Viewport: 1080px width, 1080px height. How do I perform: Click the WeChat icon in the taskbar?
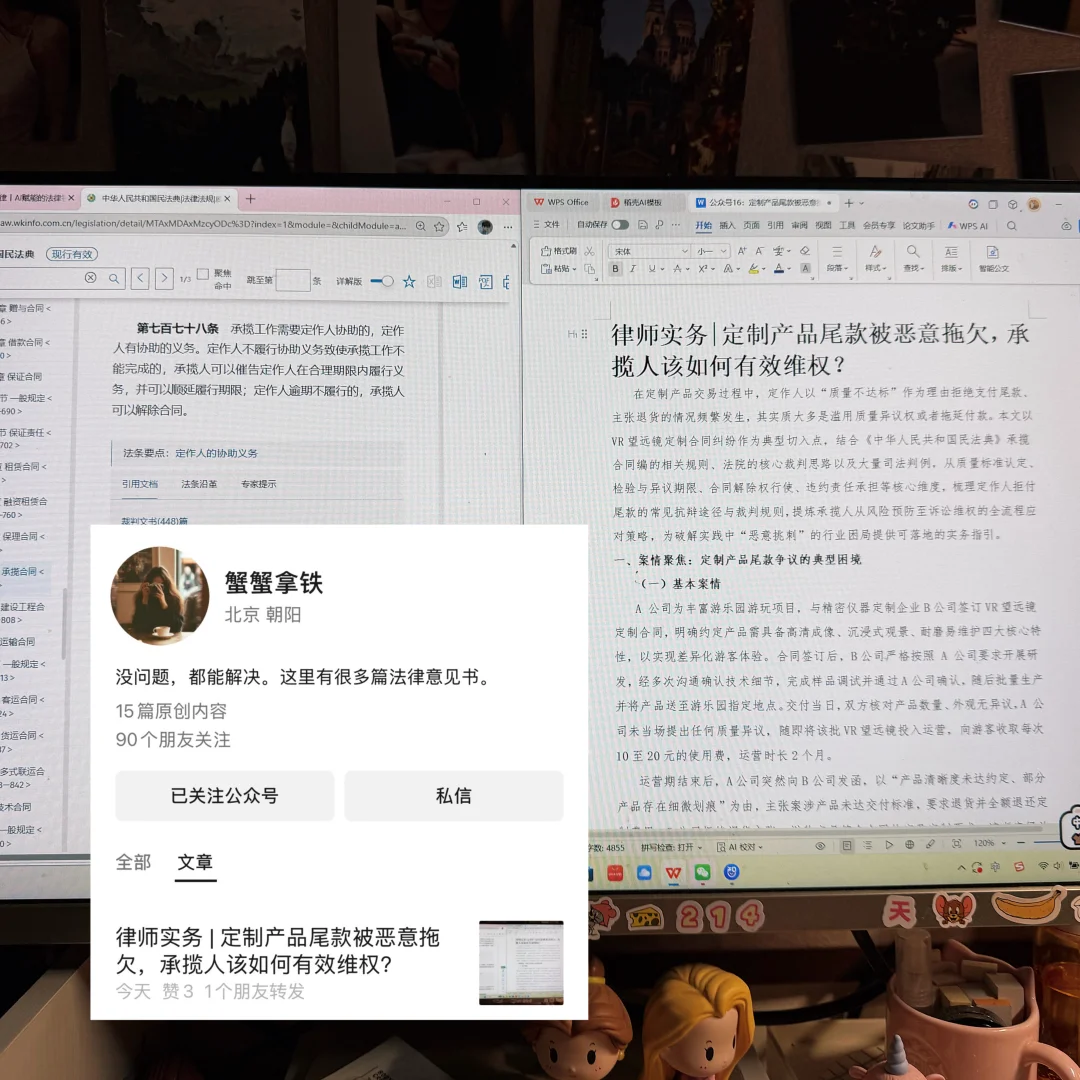pyautogui.click(x=702, y=873)
